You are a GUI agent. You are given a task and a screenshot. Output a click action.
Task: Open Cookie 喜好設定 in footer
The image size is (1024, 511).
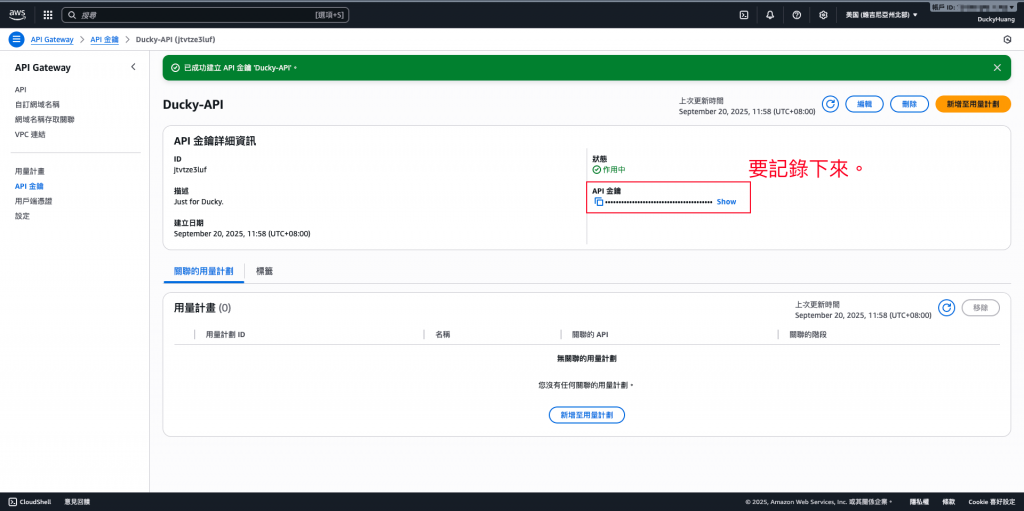click(992, 502)
